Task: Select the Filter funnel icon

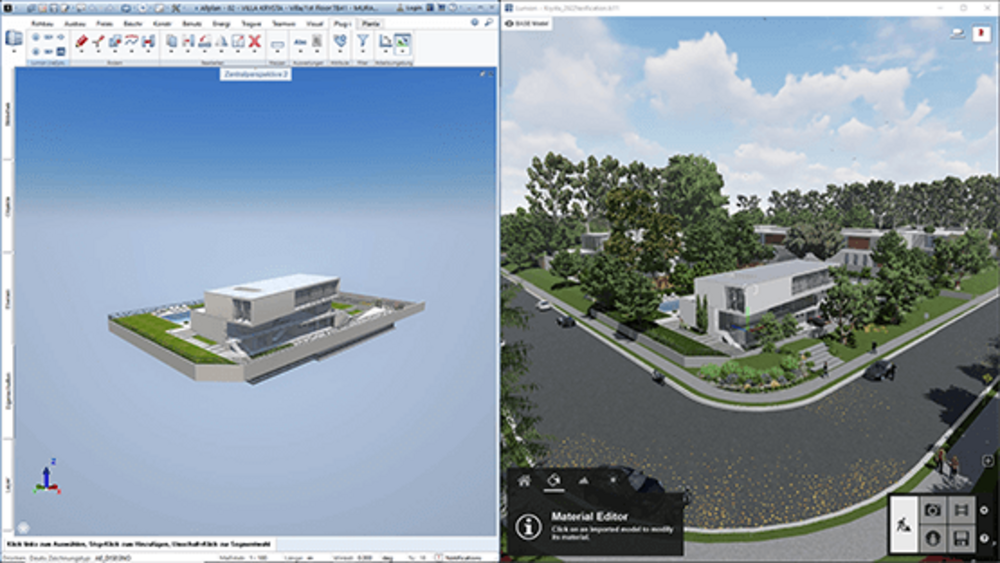Action: coord(363,41)
